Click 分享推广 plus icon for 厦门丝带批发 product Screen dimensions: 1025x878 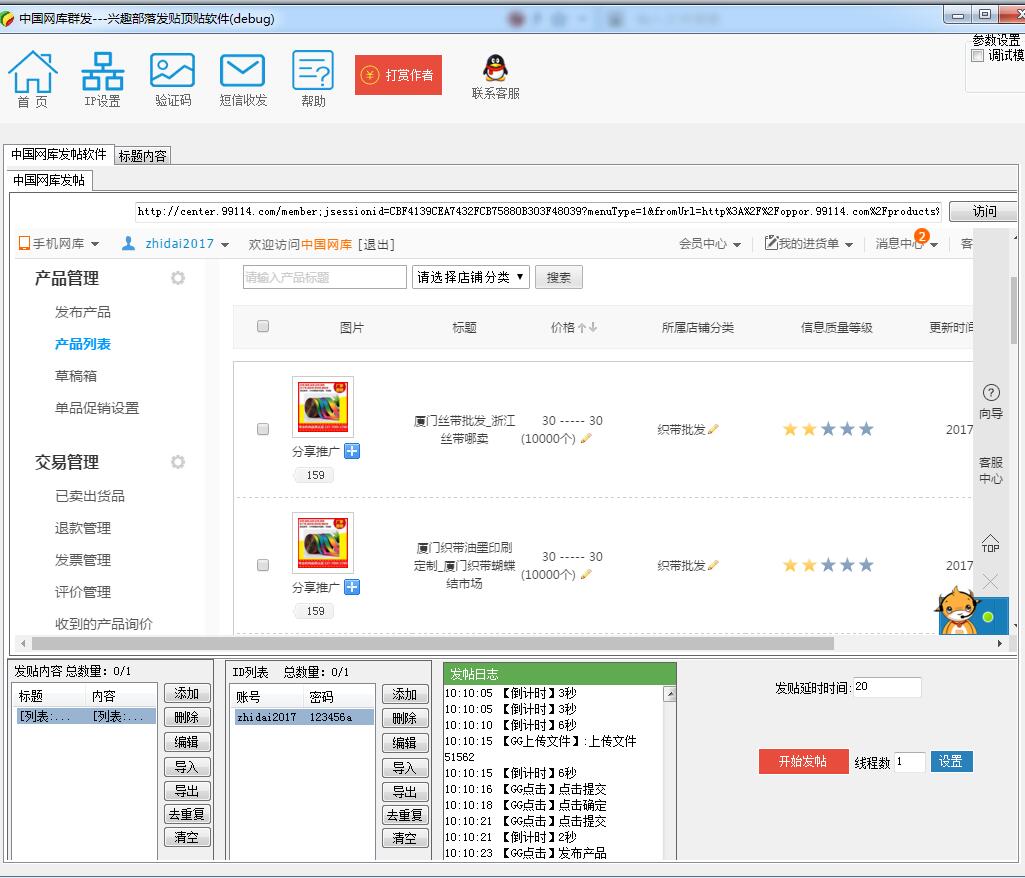point(352,451)
